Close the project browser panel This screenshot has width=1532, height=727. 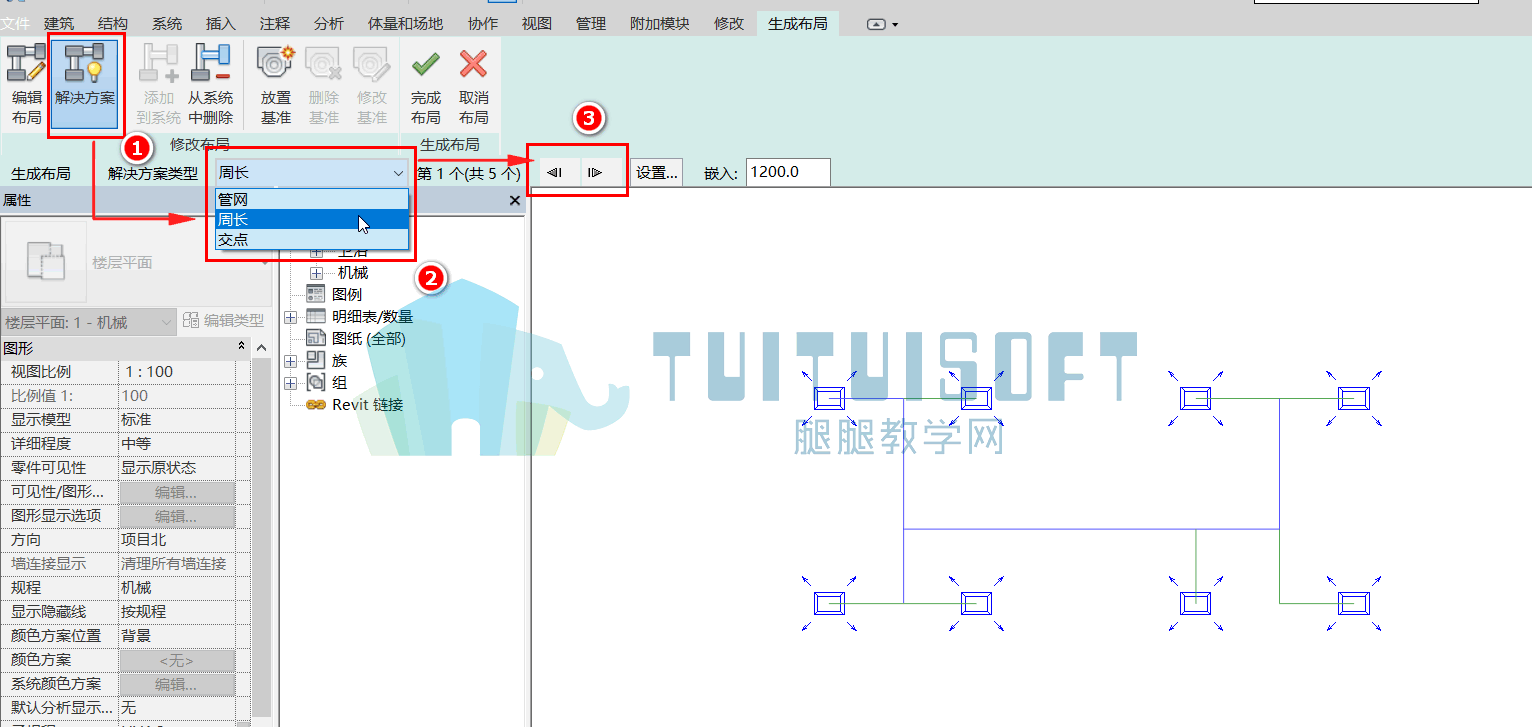pos(515,200)
